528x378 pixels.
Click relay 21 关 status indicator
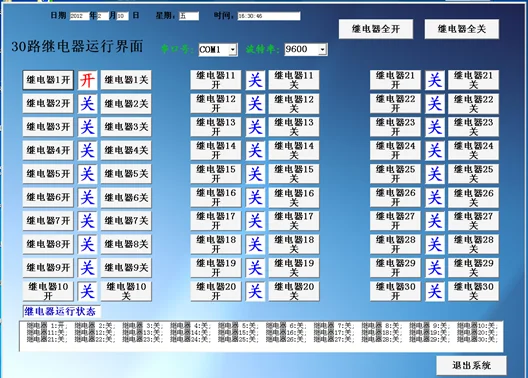(x=434, y=80)
